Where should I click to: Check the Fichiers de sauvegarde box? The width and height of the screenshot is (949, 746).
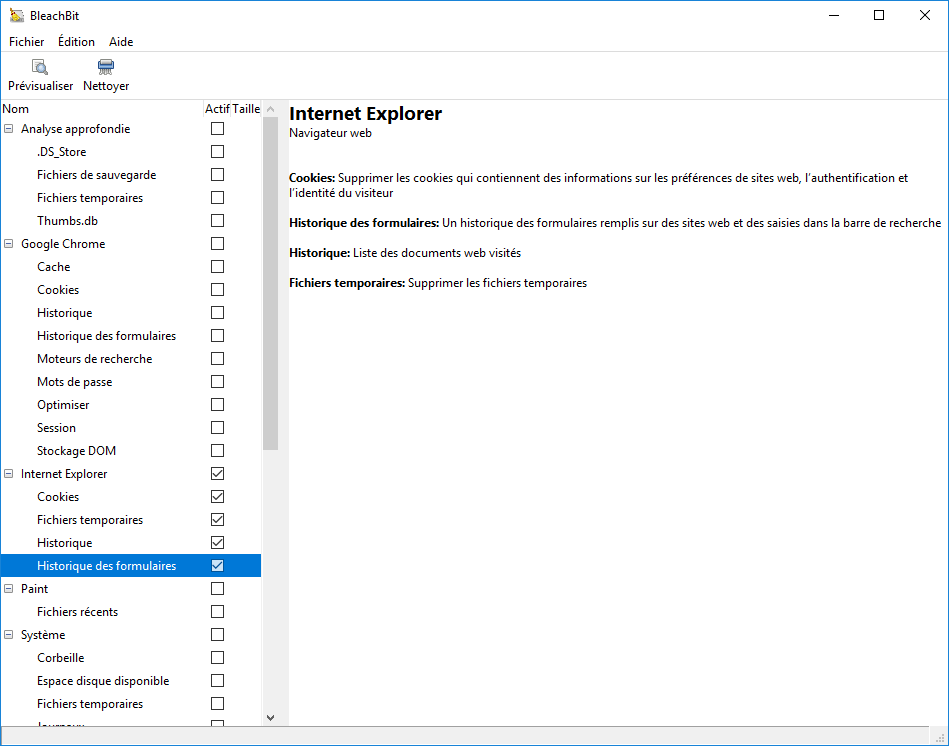pos(217,175)
